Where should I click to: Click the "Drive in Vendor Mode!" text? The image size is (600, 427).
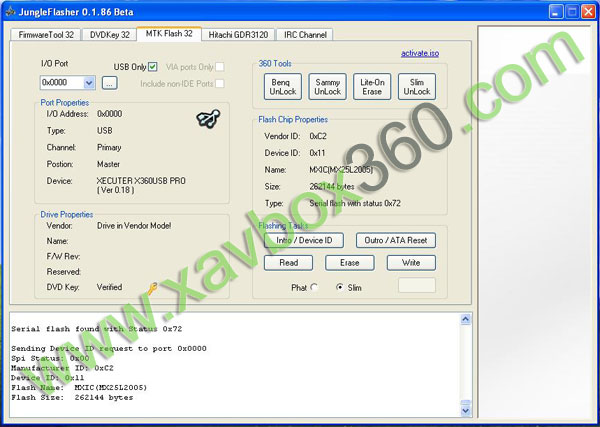(x=134, y=226)
